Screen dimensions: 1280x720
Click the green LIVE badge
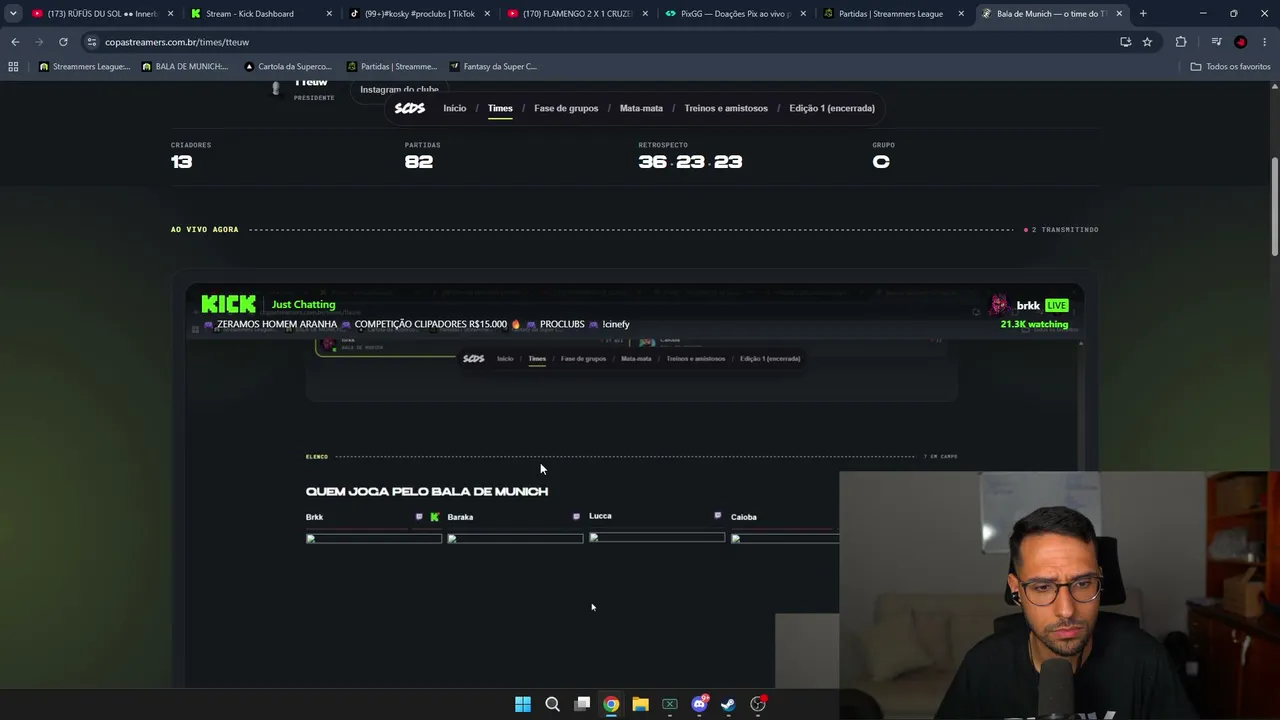point(1056,306)
